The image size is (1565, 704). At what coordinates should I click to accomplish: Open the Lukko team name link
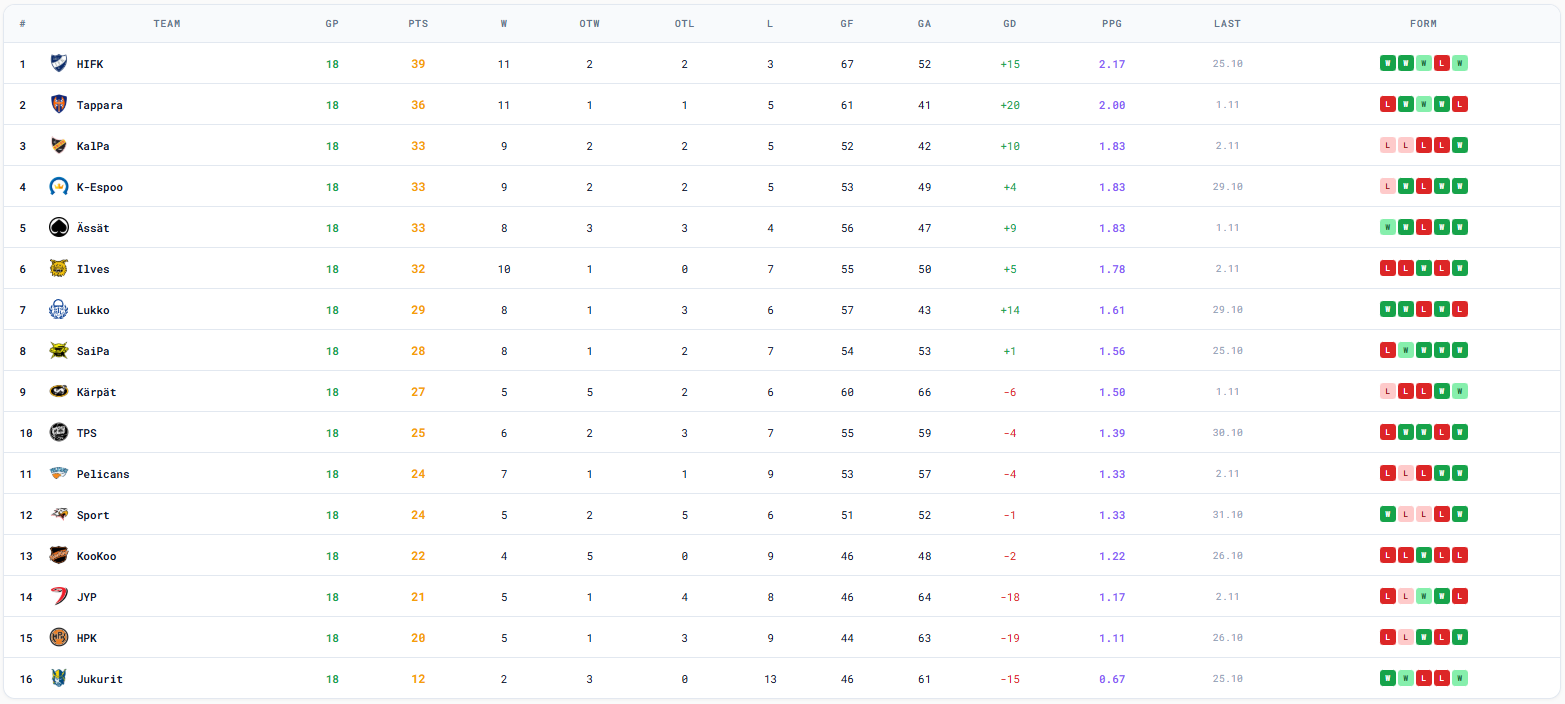pyautogui.click(x=93, y=311)
